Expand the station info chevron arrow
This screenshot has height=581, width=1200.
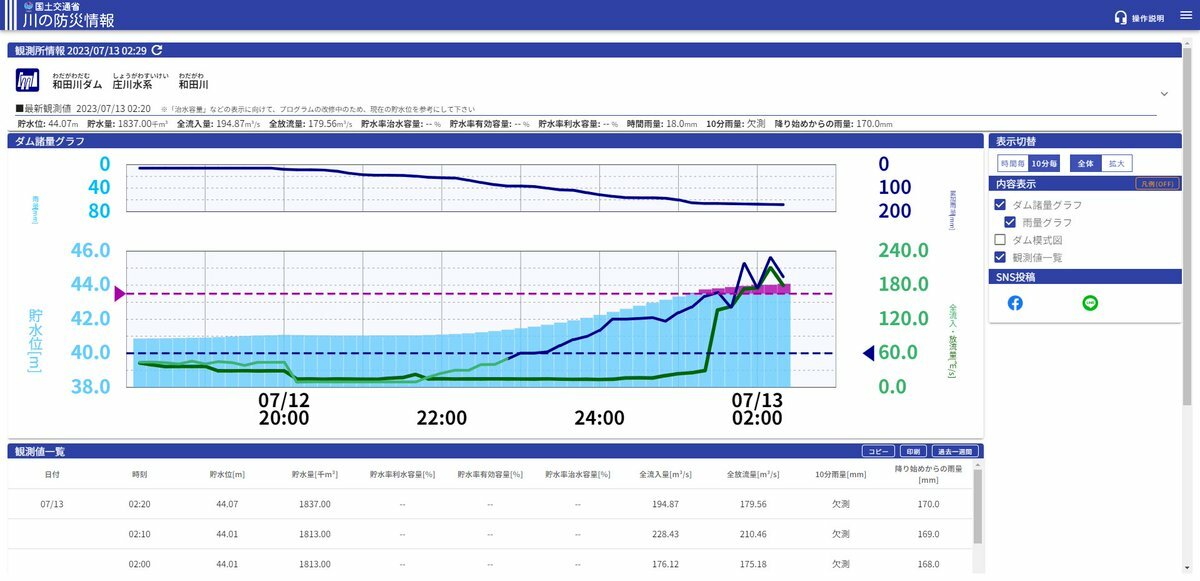(x=1164, y=93)
